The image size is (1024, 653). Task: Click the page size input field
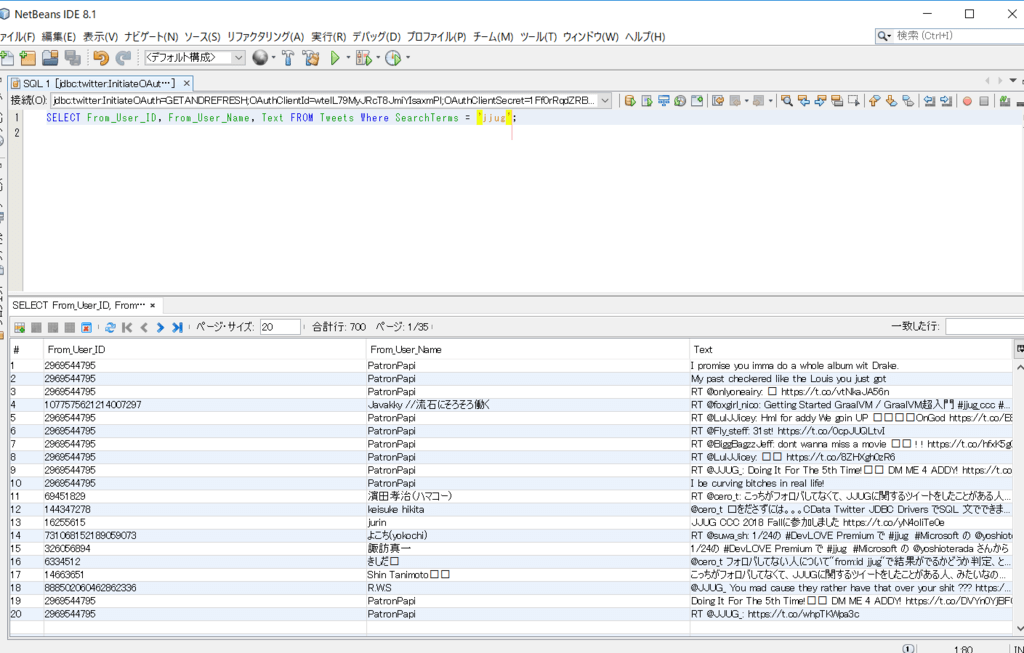[280, 327]
